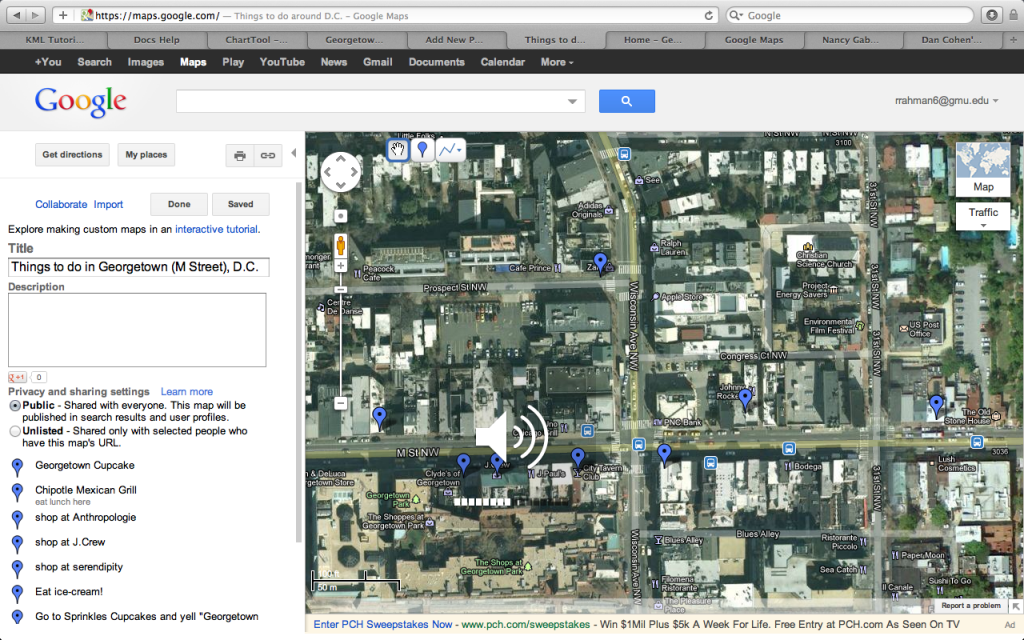
Task: Open the Learn more privacy link
Action: [187, 392]
